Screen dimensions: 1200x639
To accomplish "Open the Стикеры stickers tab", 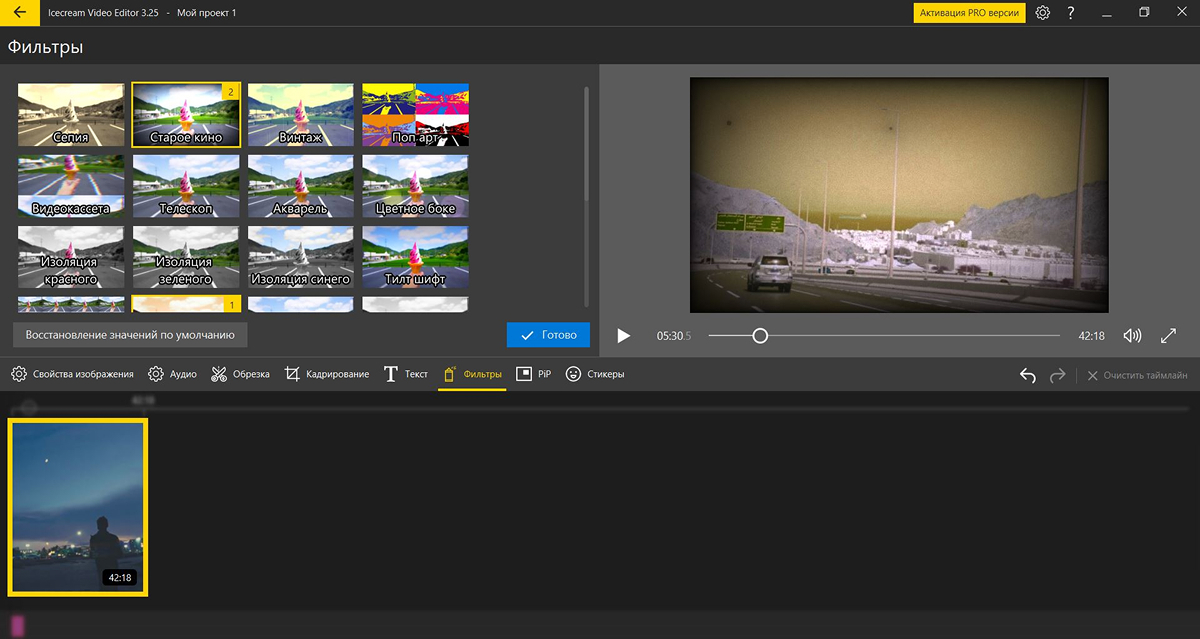I will (595, 374).
